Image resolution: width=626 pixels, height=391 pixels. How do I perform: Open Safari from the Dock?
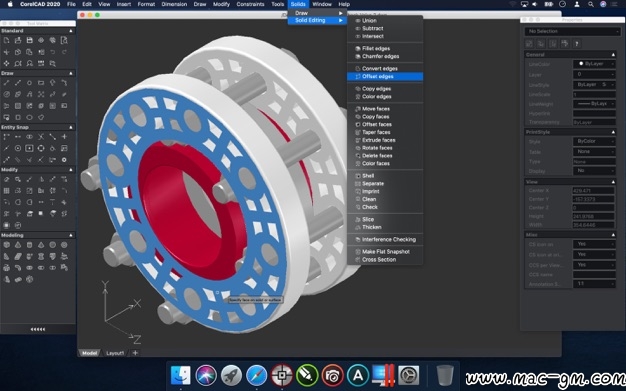(x=257, y=375)
